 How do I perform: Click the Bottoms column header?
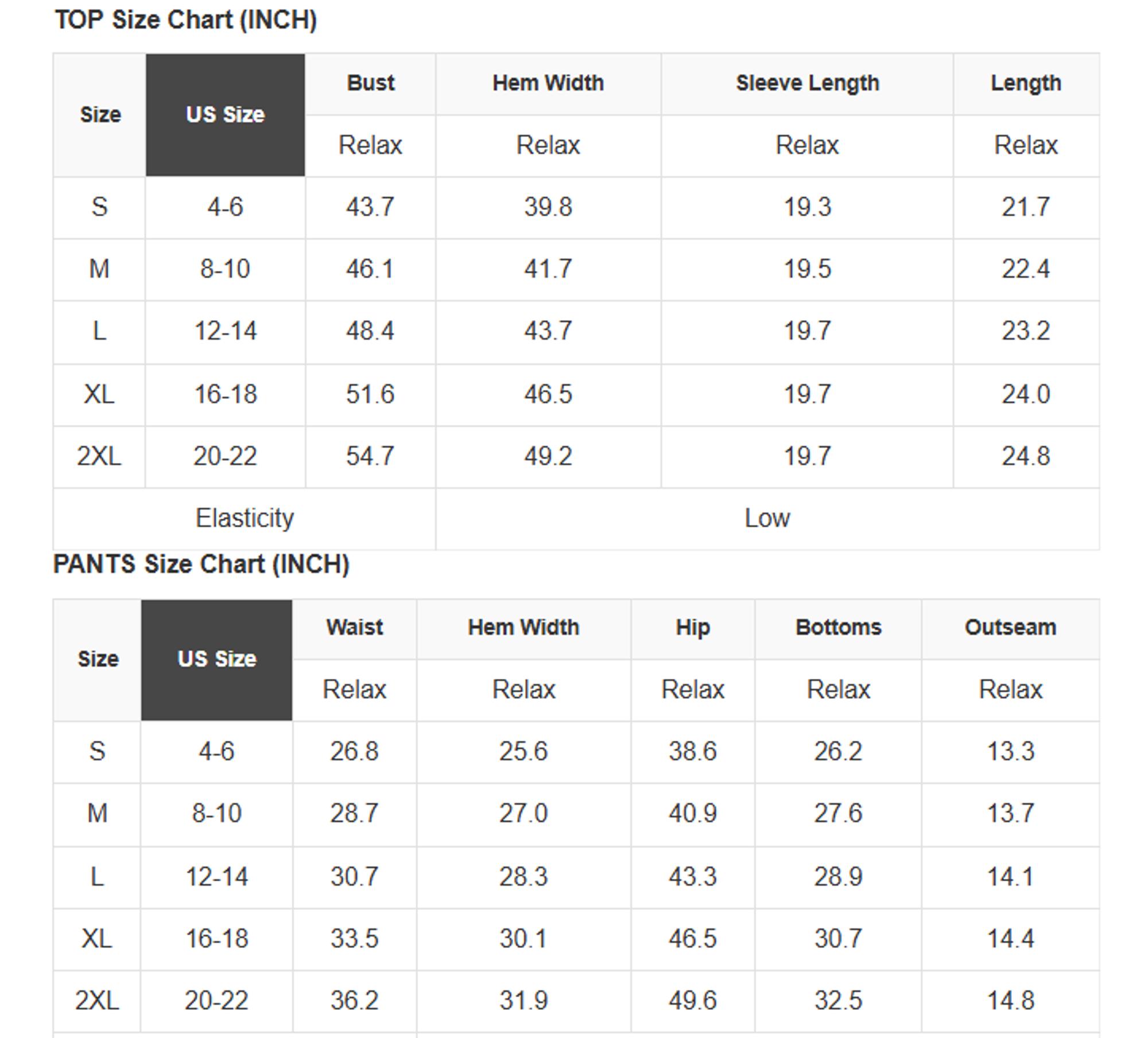[x=838, y=627]
